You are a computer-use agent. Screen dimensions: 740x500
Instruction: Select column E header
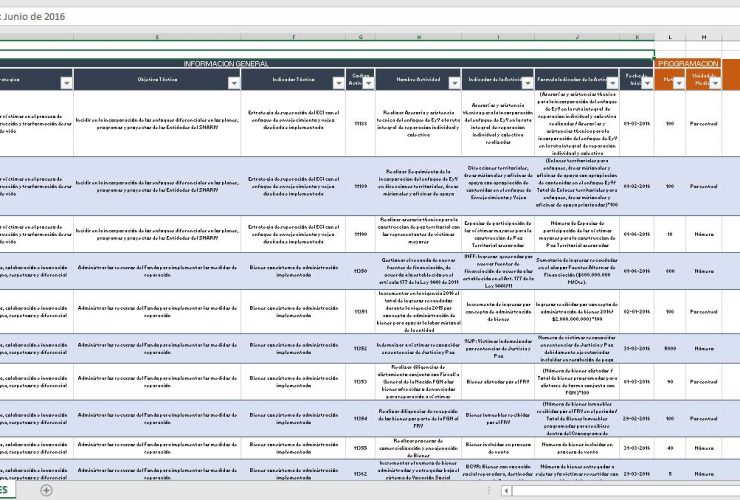tap(157, 37)
